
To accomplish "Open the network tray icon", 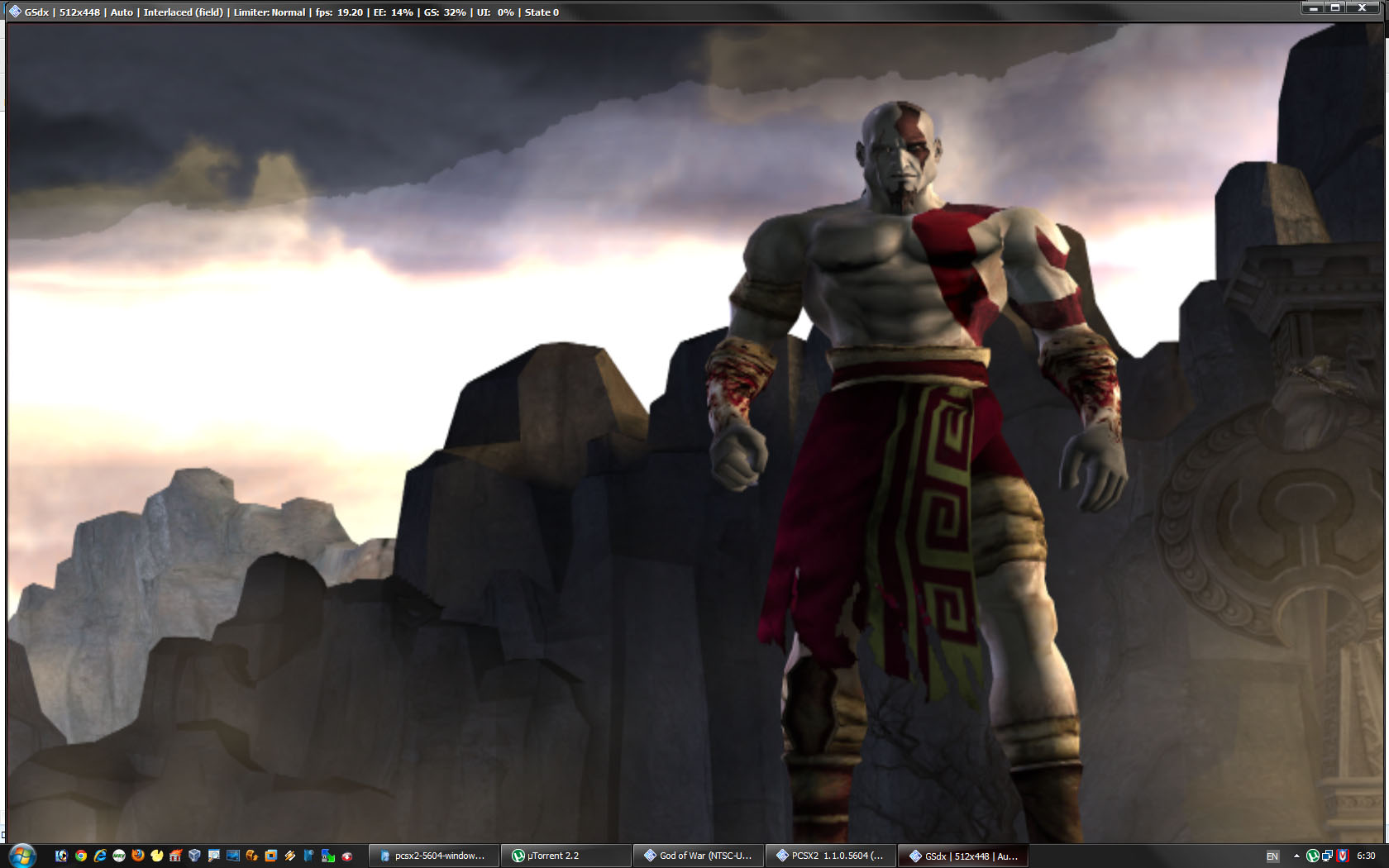I will pos(1327,856).
